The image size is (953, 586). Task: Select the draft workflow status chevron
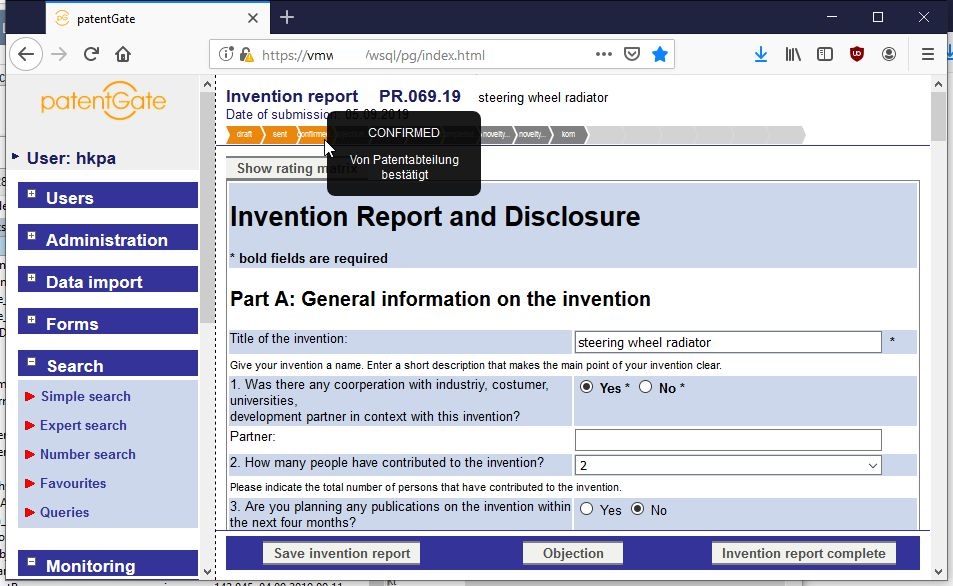(x=243, y=133)
